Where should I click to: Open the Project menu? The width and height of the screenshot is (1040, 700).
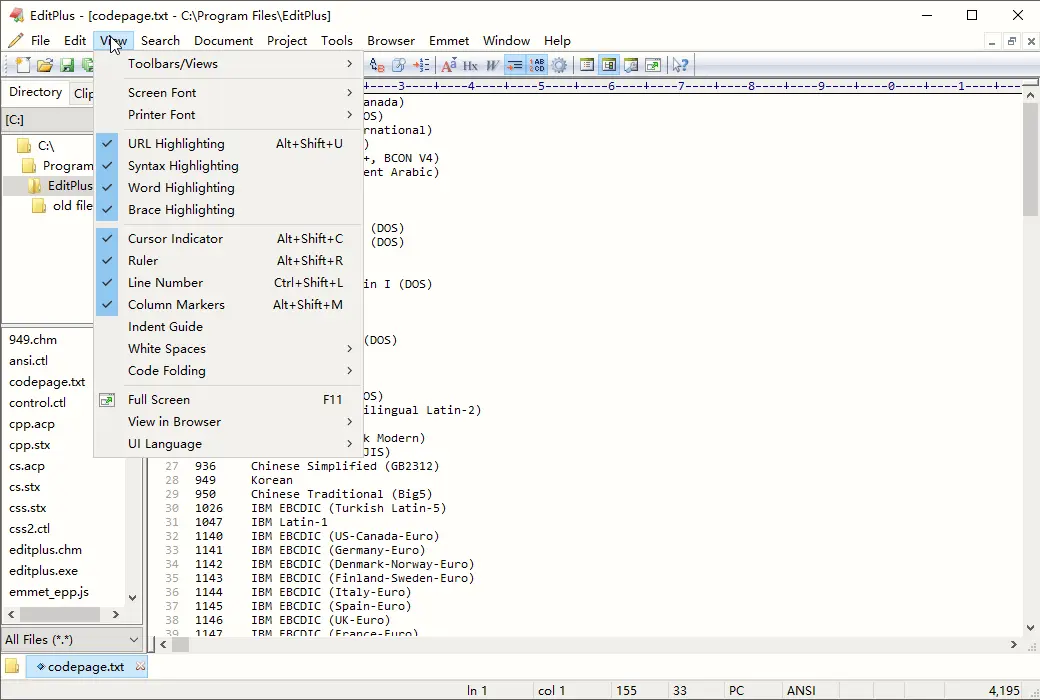point(287,40)
